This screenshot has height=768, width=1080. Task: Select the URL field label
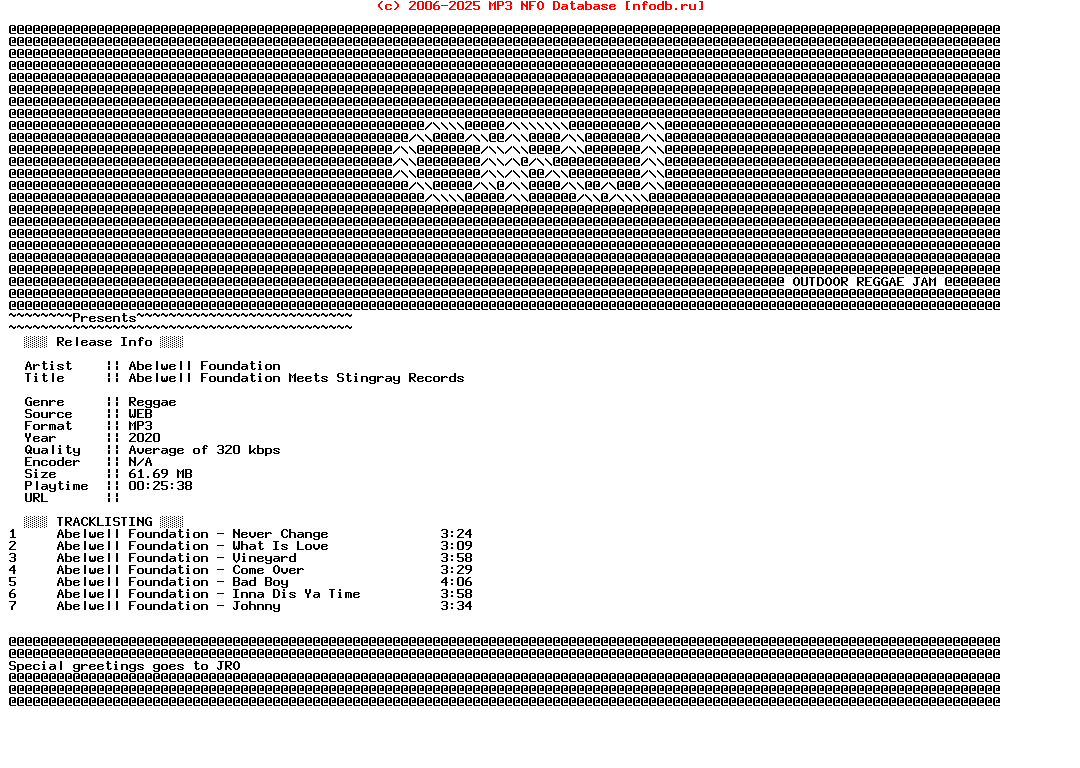coord(36,498)
